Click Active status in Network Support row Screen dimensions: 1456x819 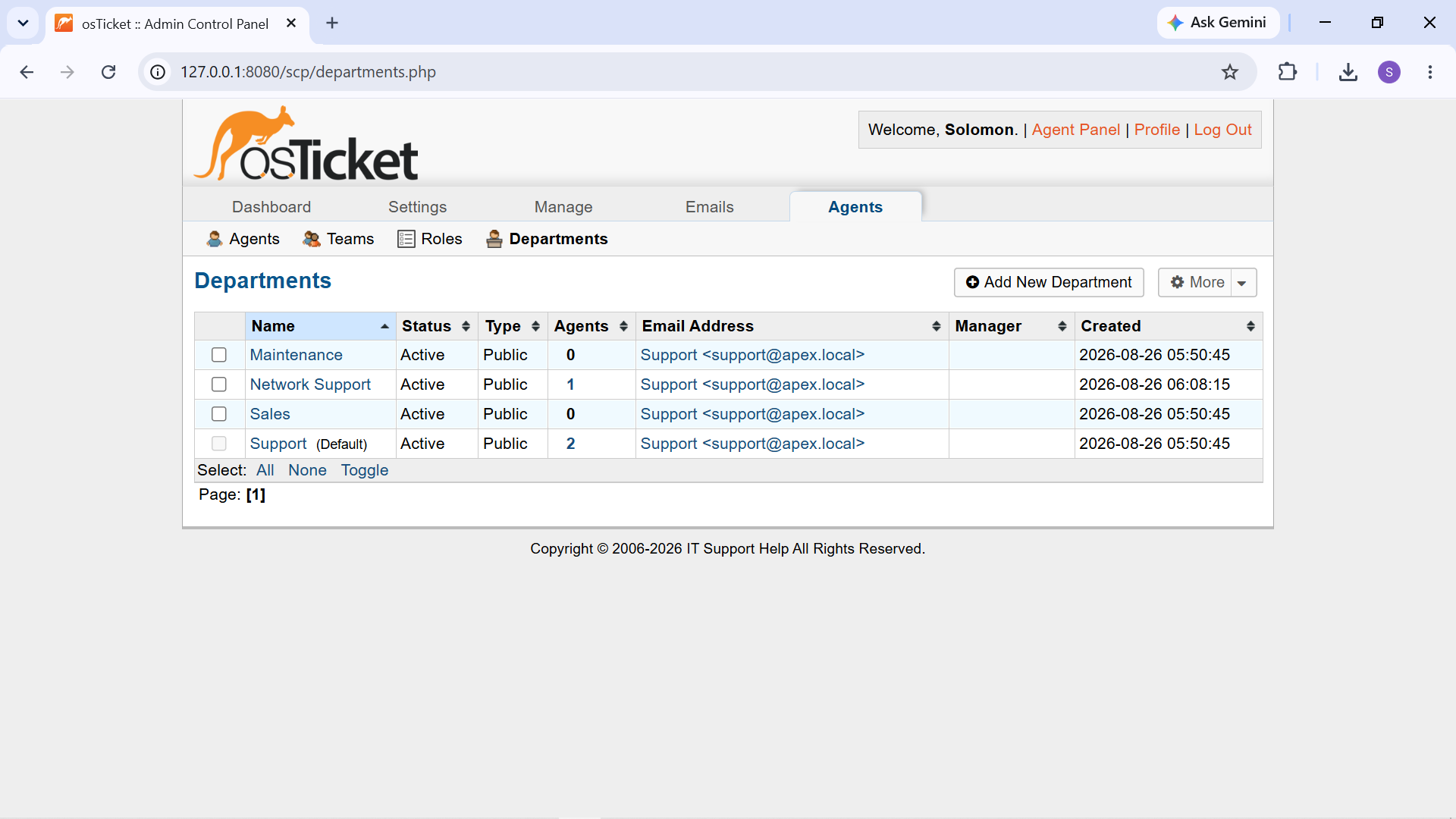[x=422, y=384]
